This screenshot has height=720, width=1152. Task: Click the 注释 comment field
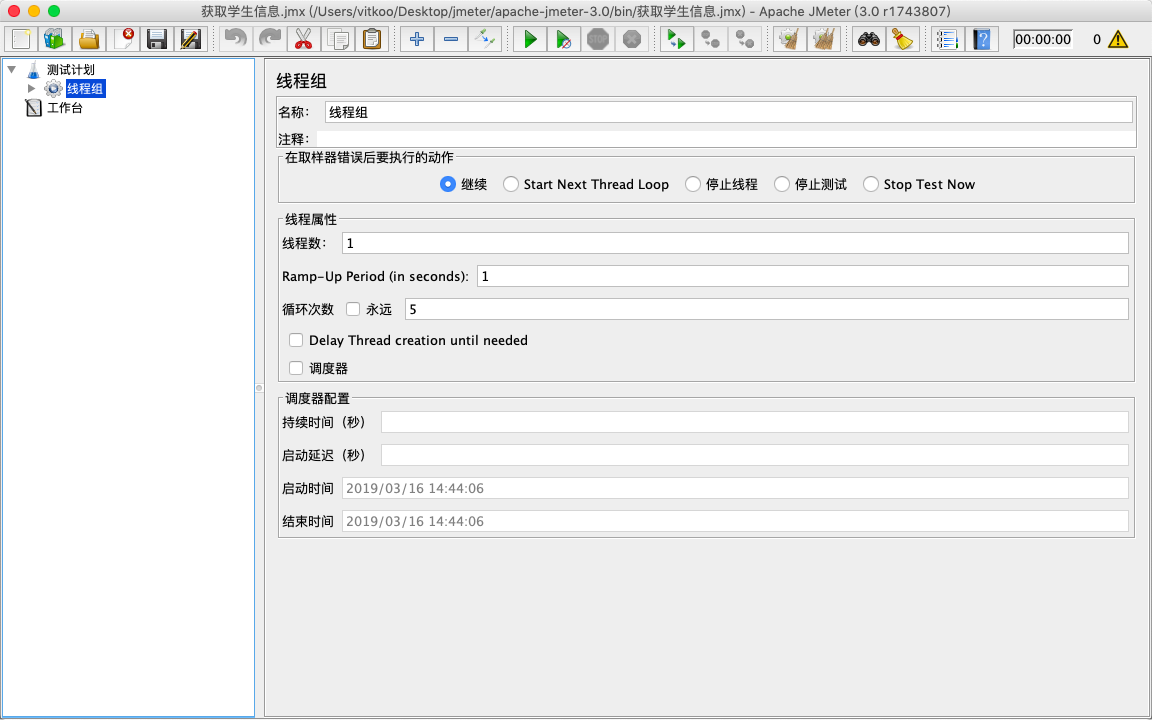click(726, 139)
